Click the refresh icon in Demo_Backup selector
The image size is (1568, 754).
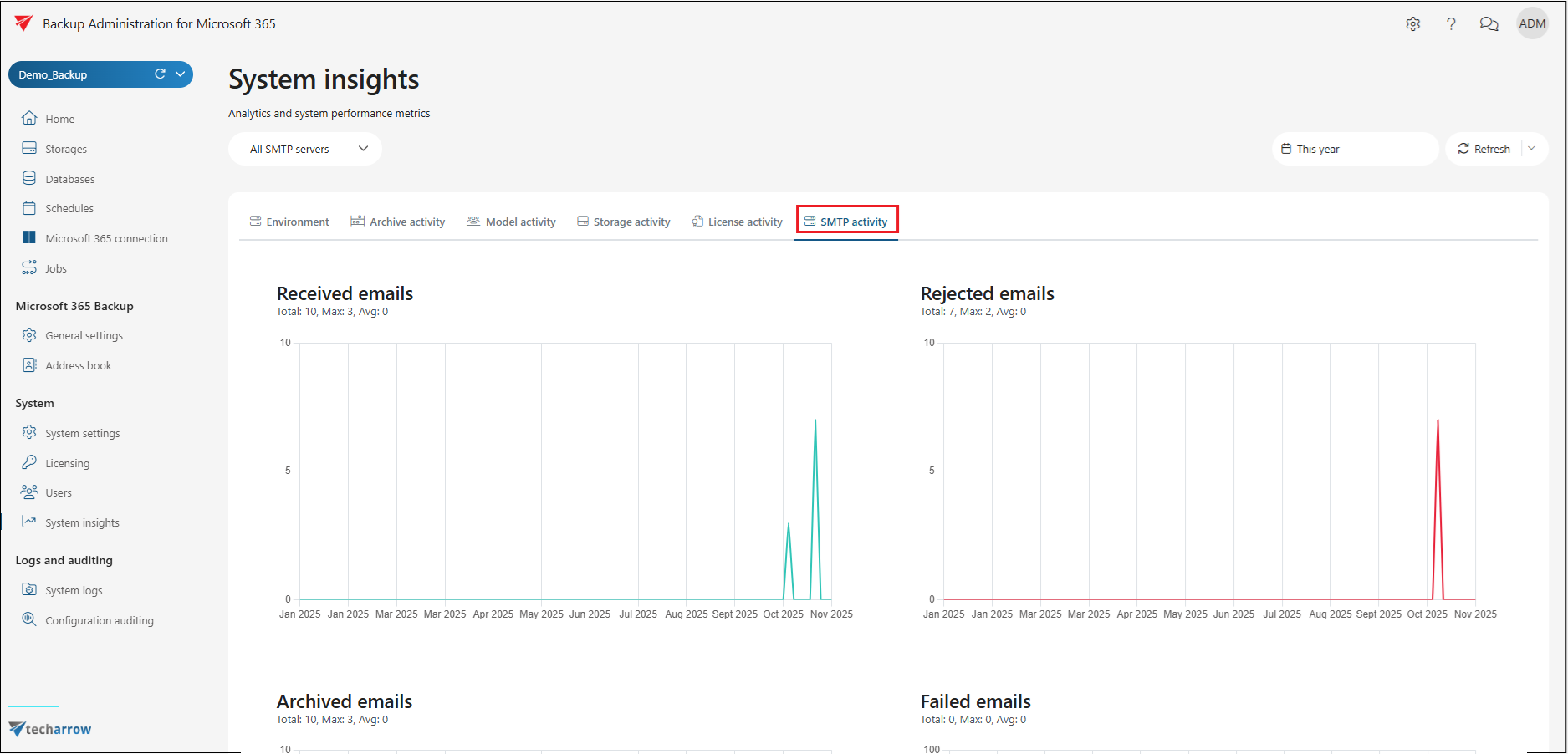tap(160, 74)
